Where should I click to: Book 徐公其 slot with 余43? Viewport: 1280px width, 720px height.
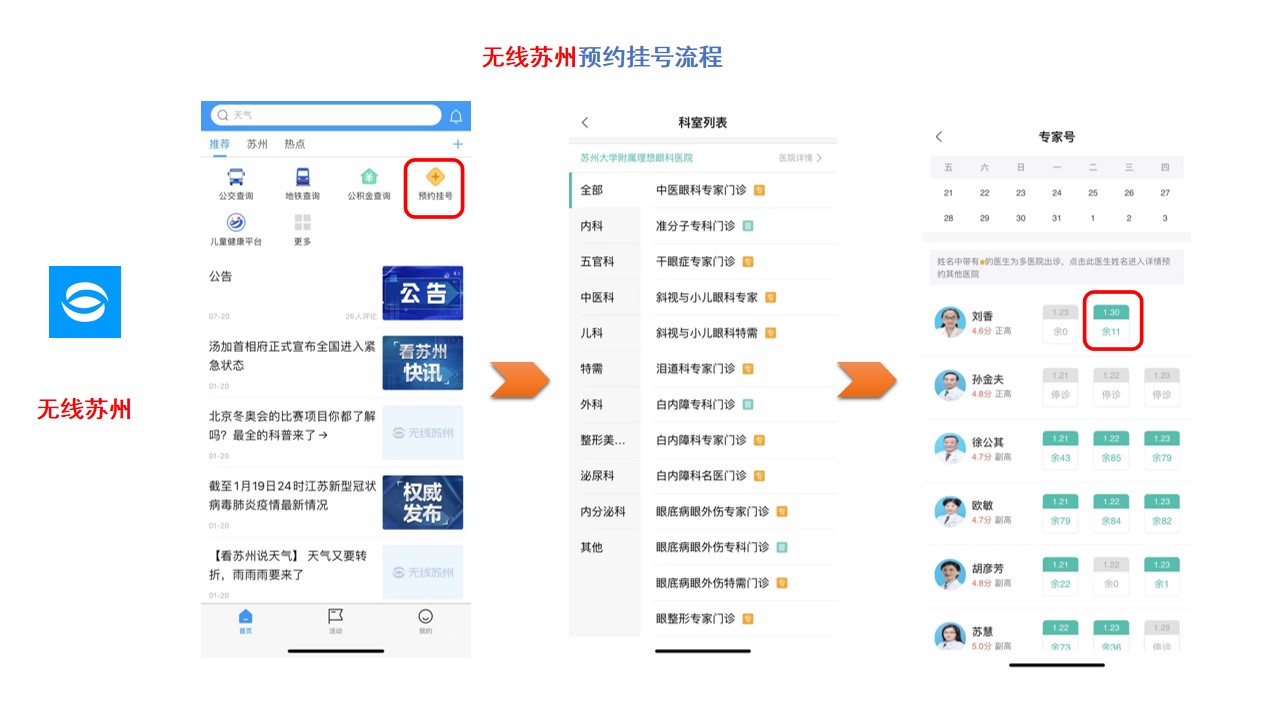pyautogui.click(x=1061, y=448)
